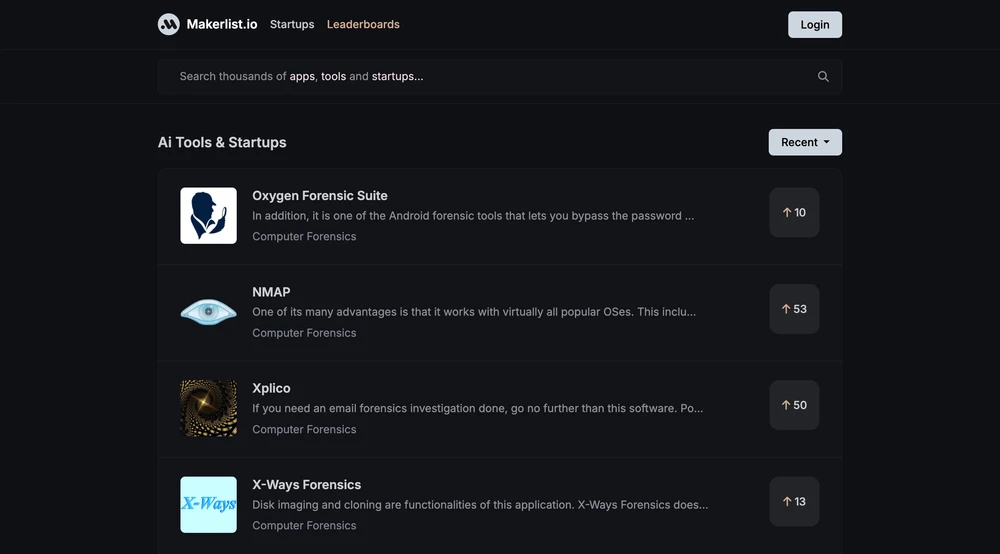
Task: Click the Makerlist.io brand name
Action: (222, 24)
